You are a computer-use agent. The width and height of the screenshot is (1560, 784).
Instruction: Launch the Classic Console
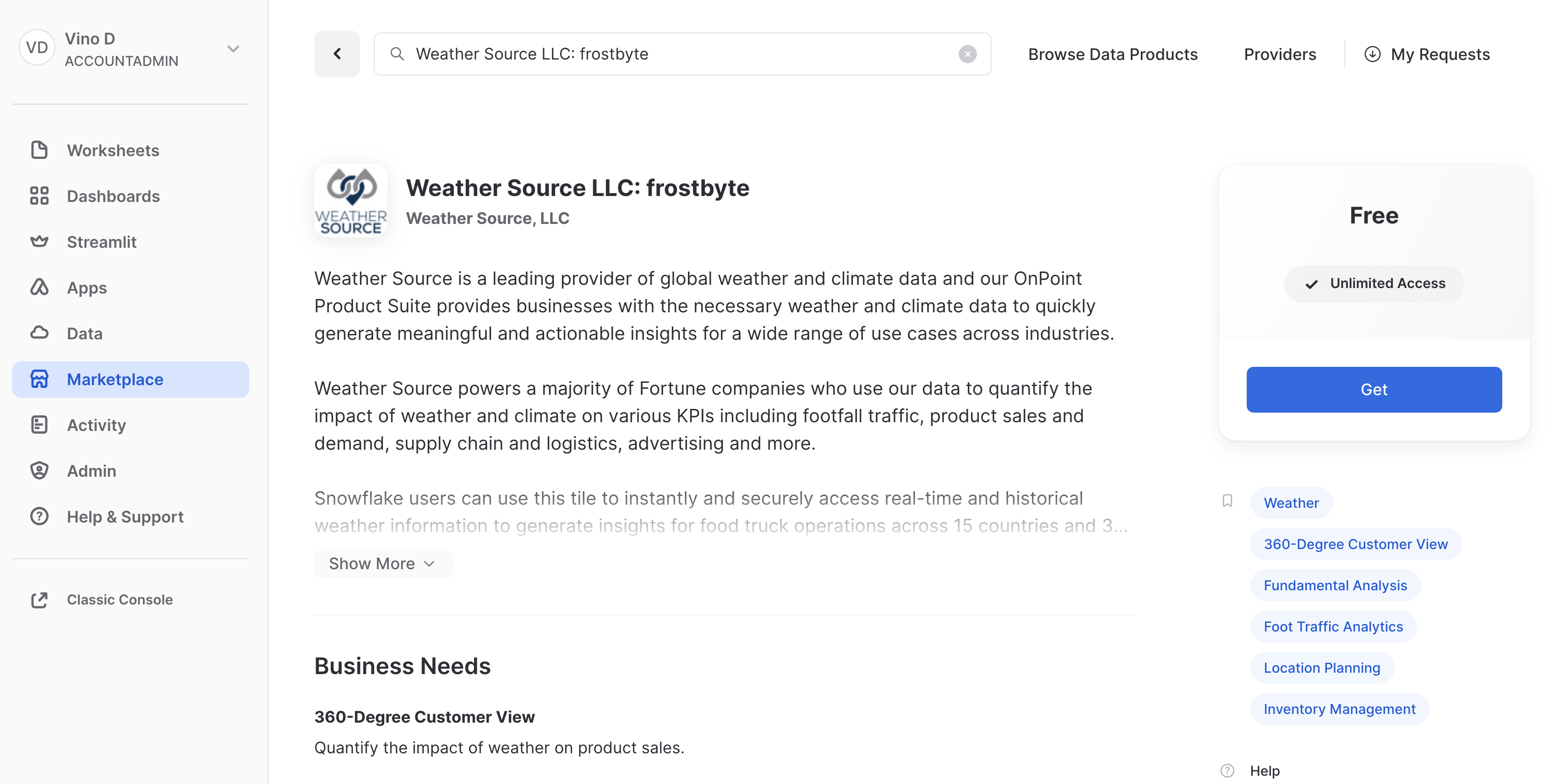[x=119, y=599]
